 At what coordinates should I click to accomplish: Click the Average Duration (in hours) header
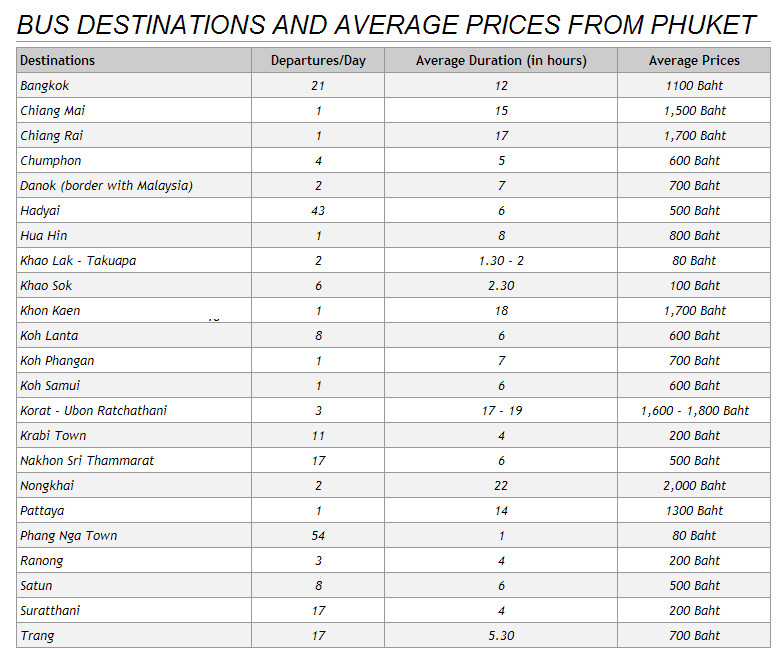(501, 60)
